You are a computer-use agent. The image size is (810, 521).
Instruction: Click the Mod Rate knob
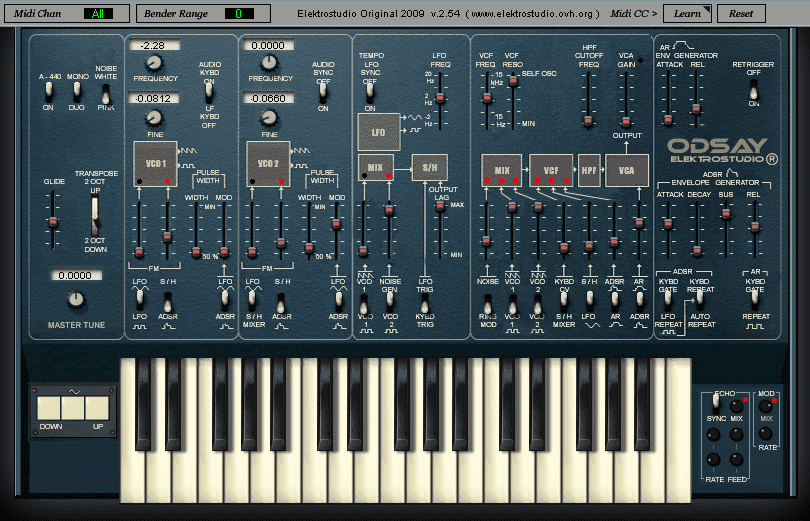point(766,434)
